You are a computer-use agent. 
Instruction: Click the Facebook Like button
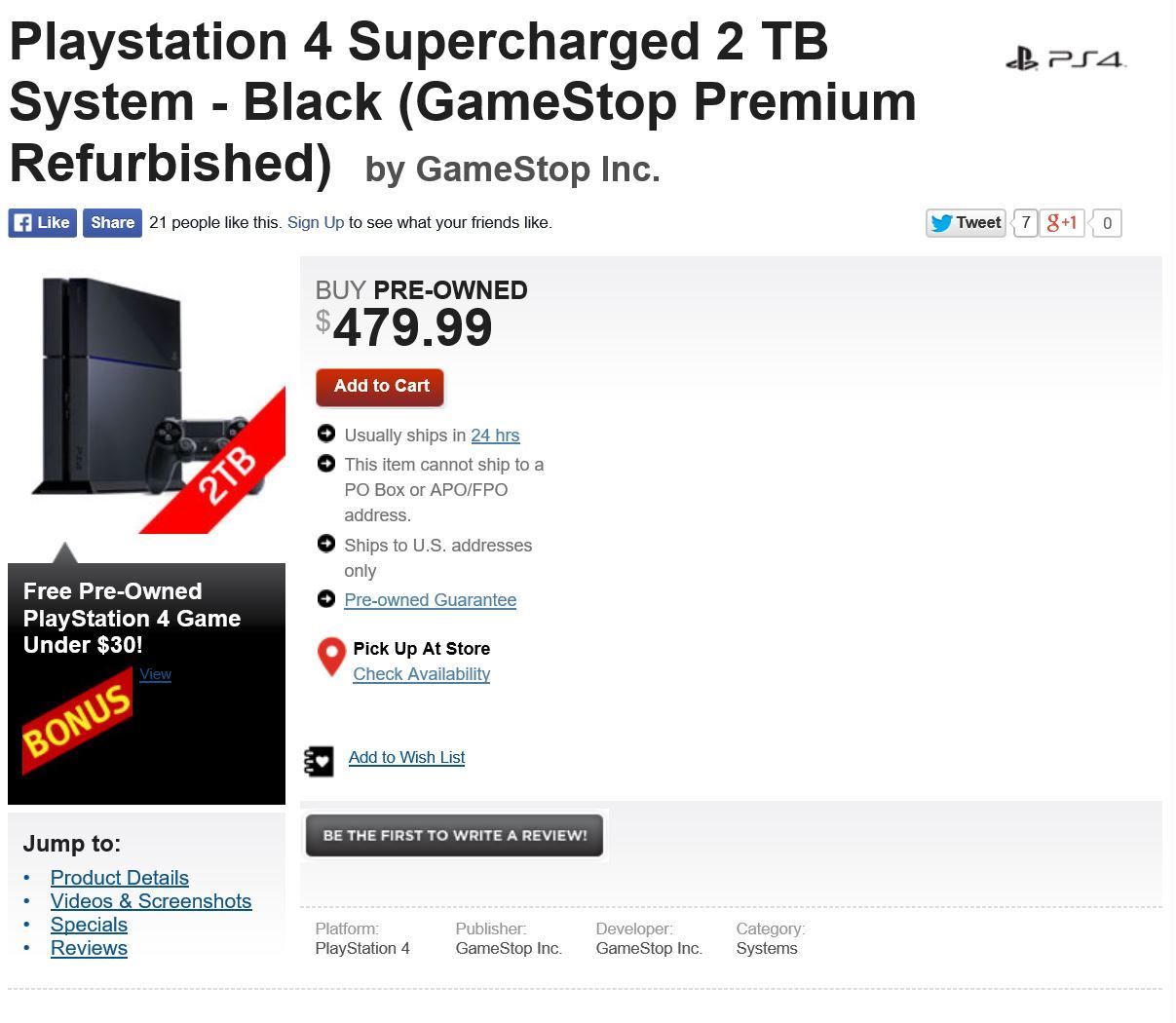click(42, 222)
